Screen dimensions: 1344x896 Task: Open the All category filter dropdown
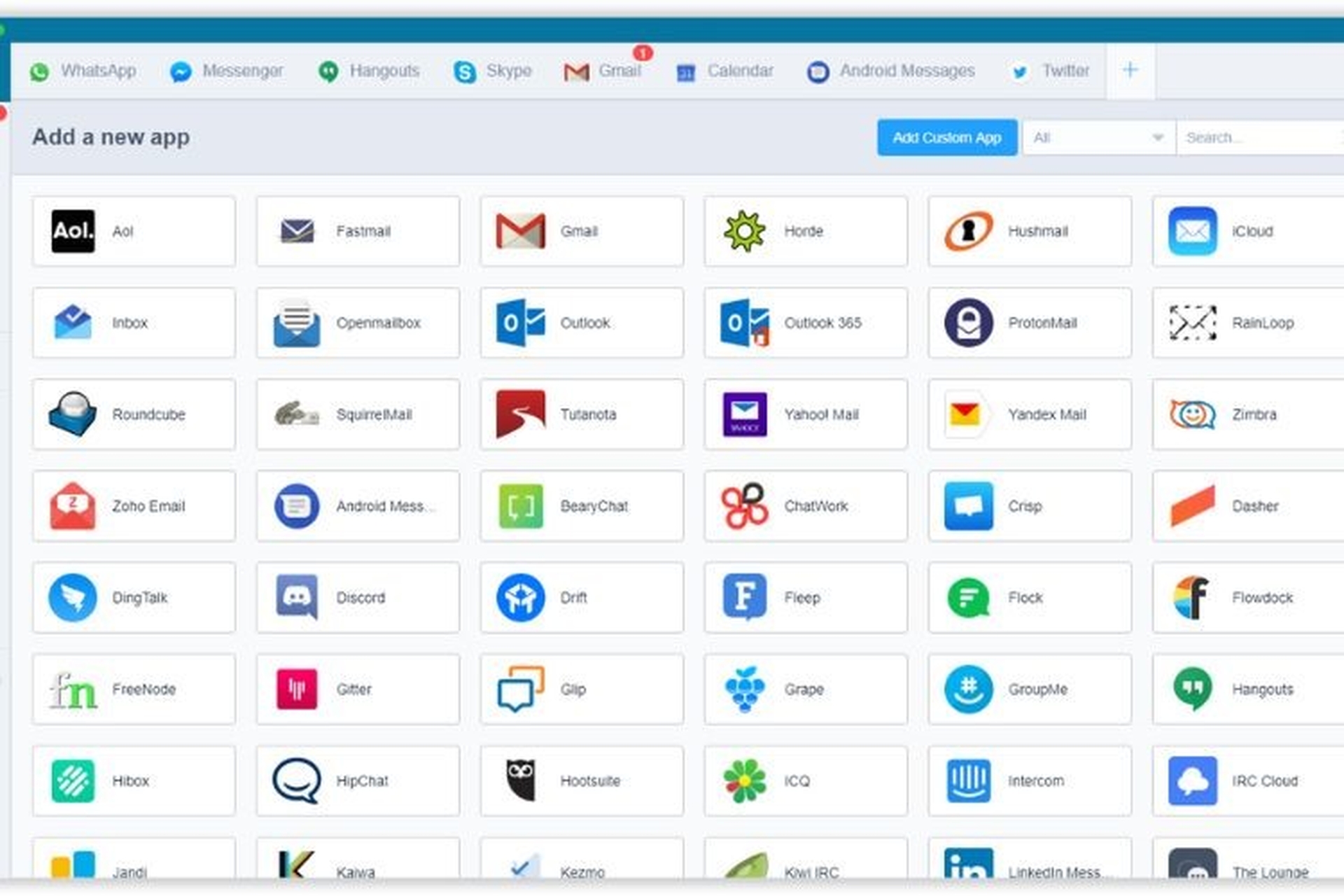click(x=1098, y=137)
